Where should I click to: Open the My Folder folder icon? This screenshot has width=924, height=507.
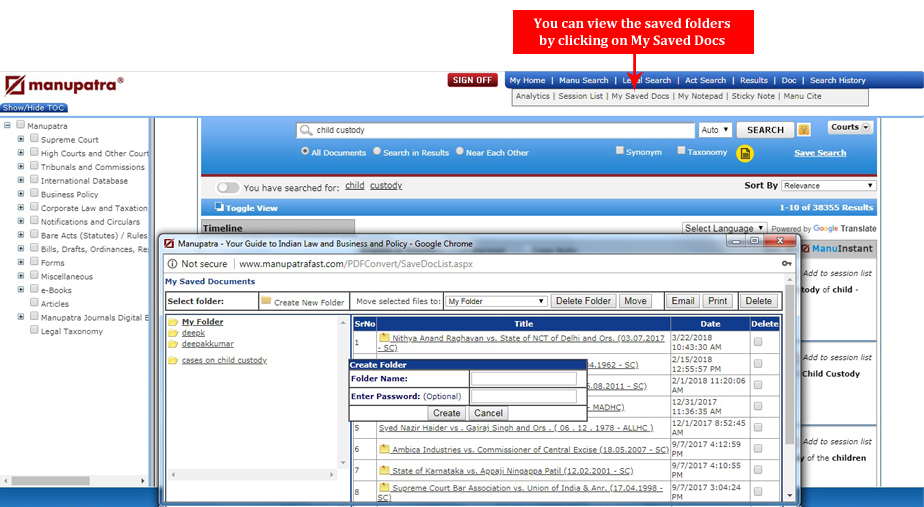[x=173, y=322]
